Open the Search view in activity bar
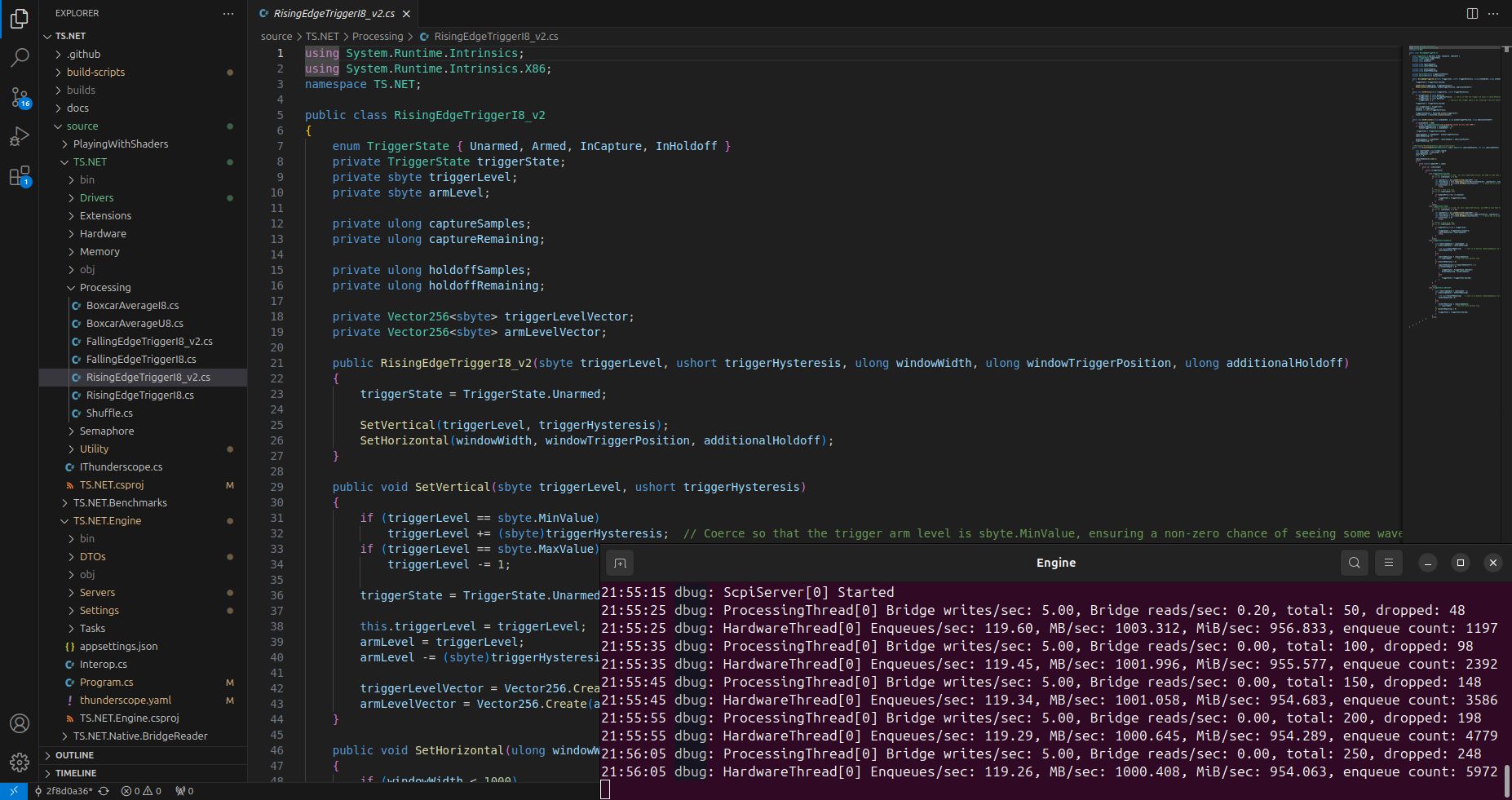1512x800 pixels. 20,57
